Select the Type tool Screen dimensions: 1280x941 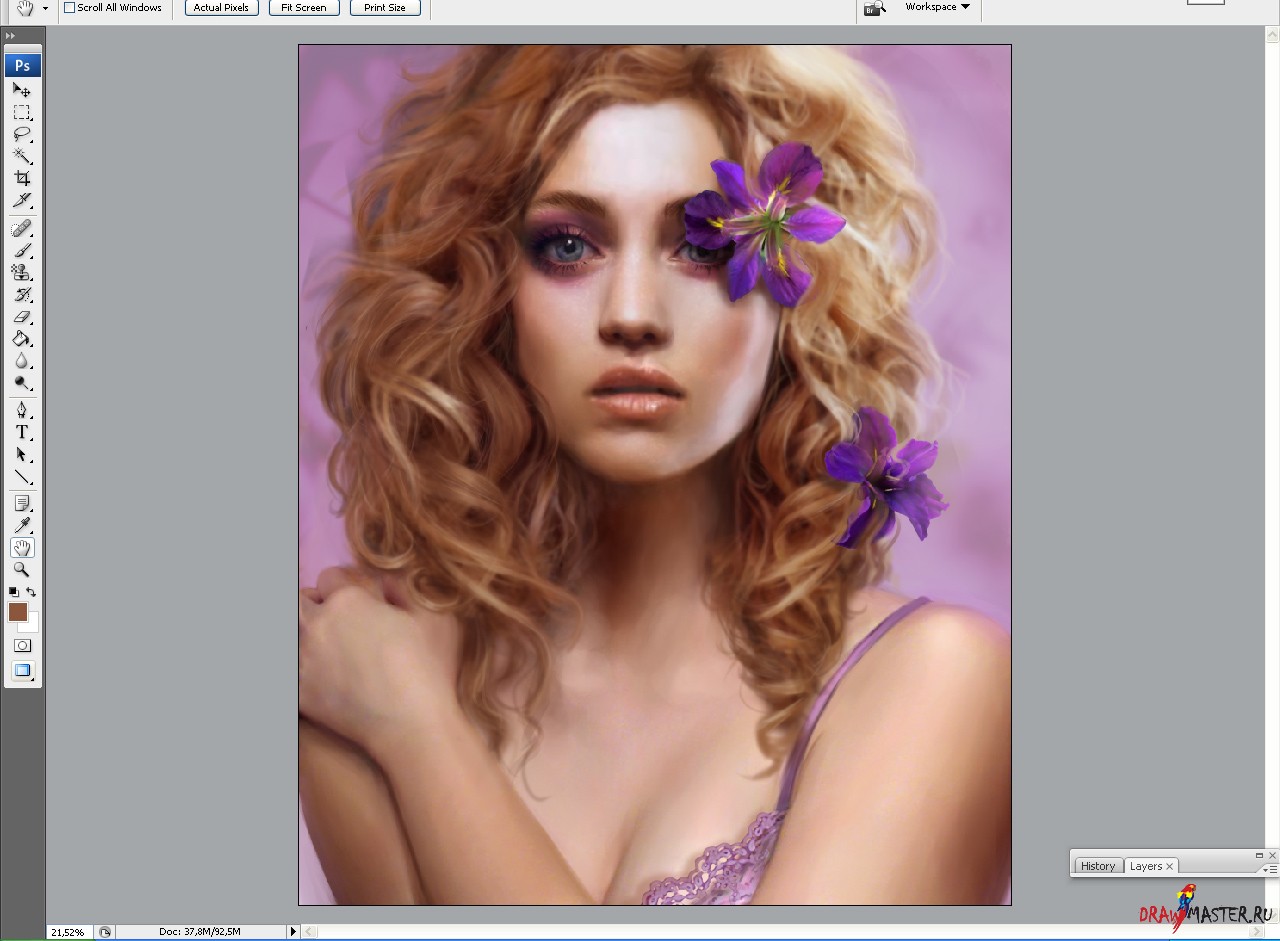click(21, 432)
